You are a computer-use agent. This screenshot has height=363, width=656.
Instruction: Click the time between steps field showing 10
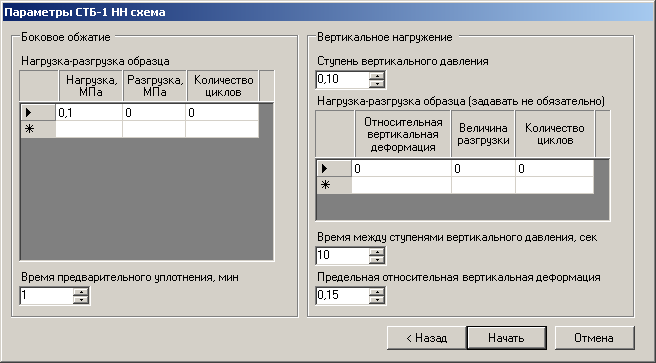342,256
